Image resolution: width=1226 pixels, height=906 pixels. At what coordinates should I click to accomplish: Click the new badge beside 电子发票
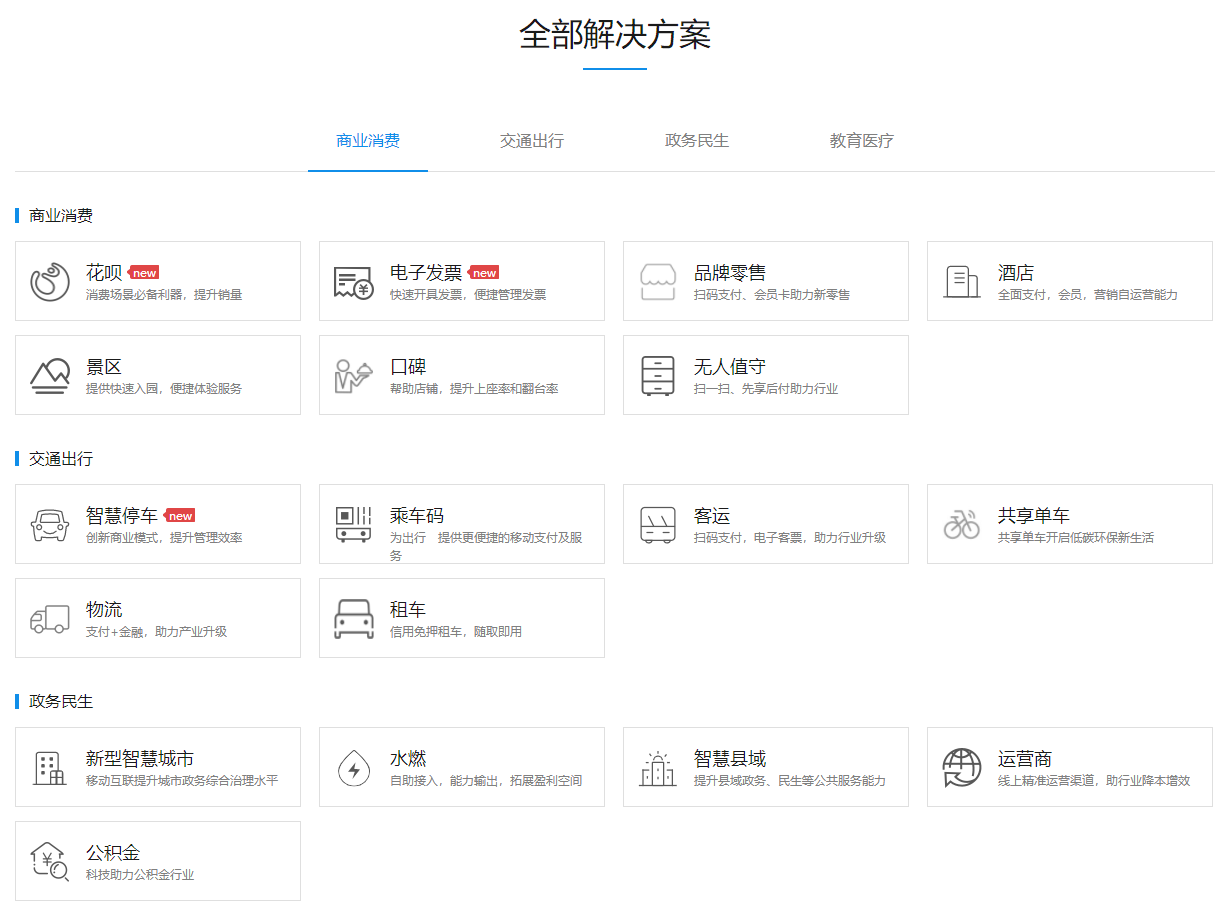(x=483, y=273)
